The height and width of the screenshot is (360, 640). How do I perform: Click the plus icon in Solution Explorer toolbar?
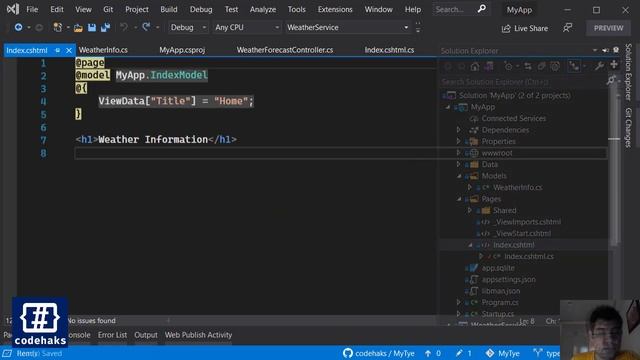(614, 64)
